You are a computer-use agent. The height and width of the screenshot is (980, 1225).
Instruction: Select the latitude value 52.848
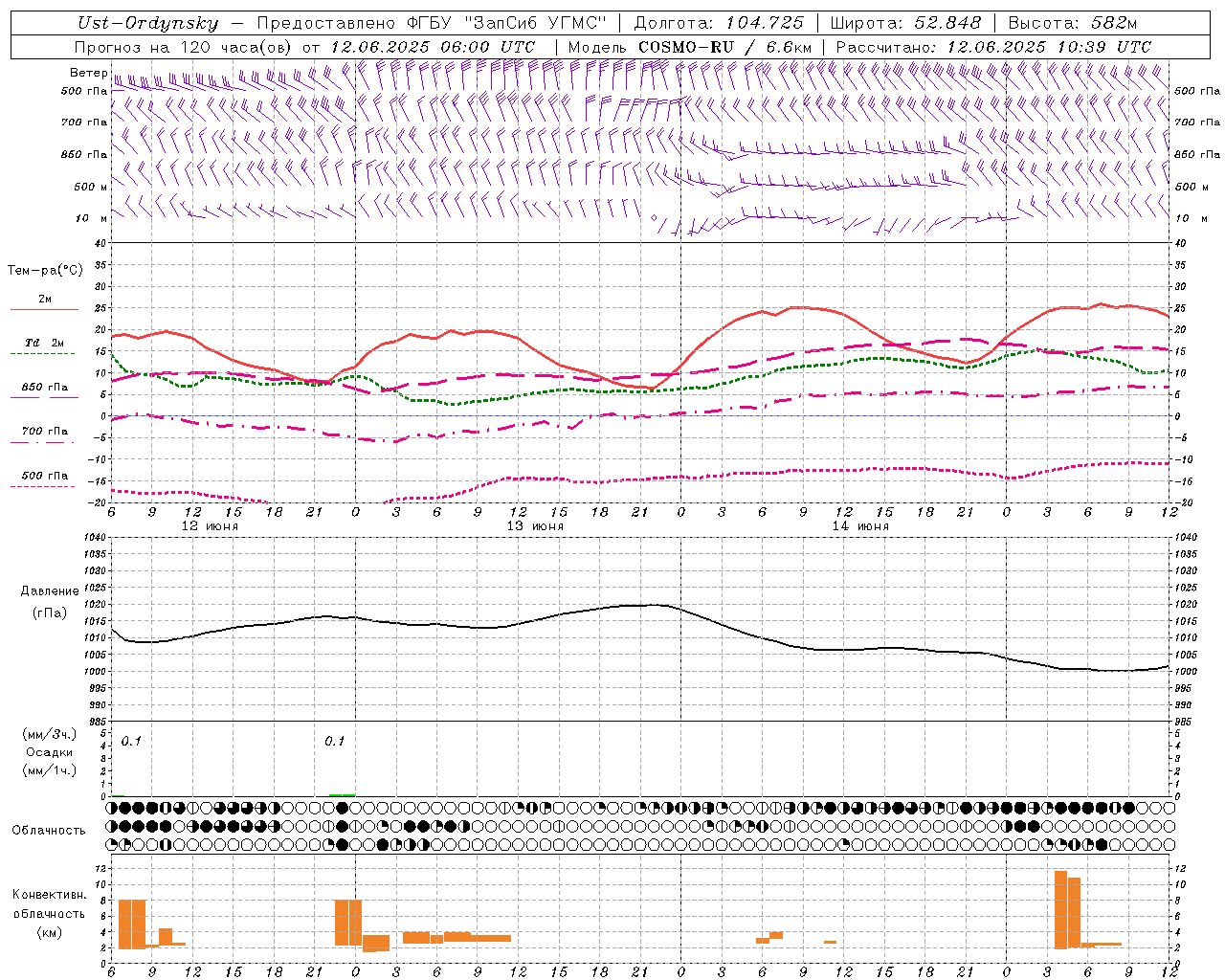(x=947, y=23)
